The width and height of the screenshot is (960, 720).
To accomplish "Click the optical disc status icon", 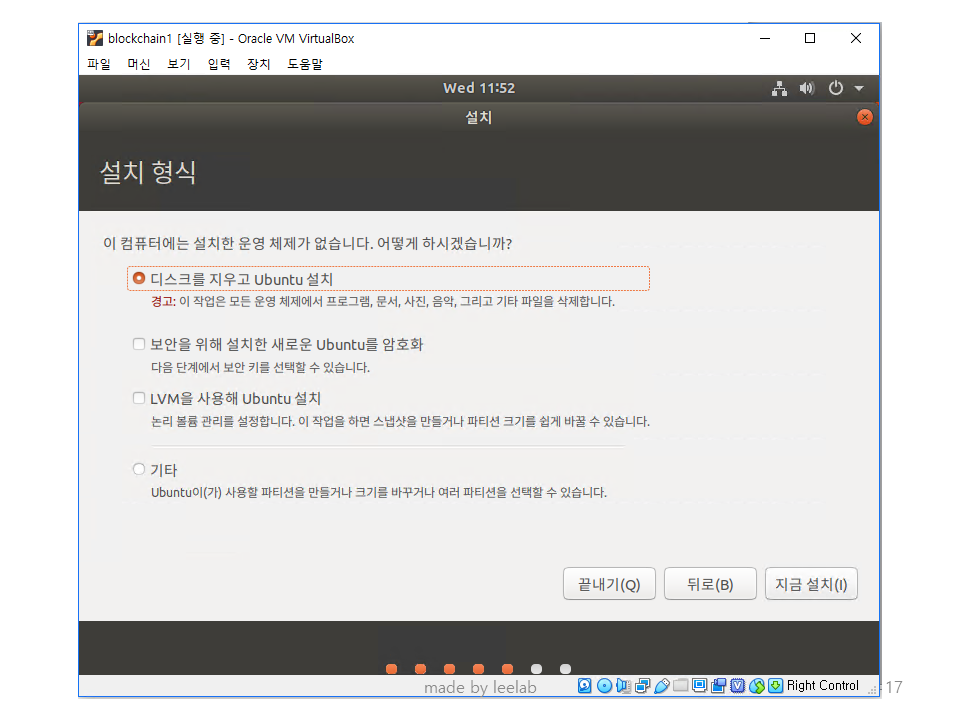I will pyautogui.click(x=604, y=686).
